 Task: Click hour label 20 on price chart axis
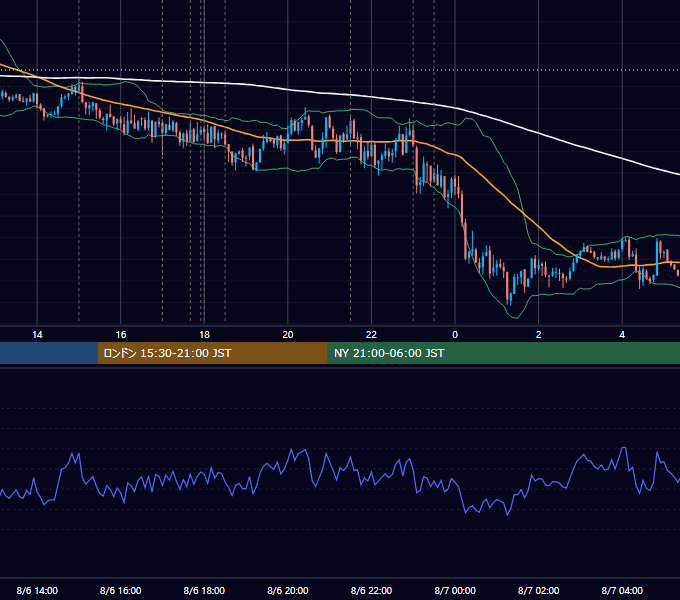[x=288, y=335]
